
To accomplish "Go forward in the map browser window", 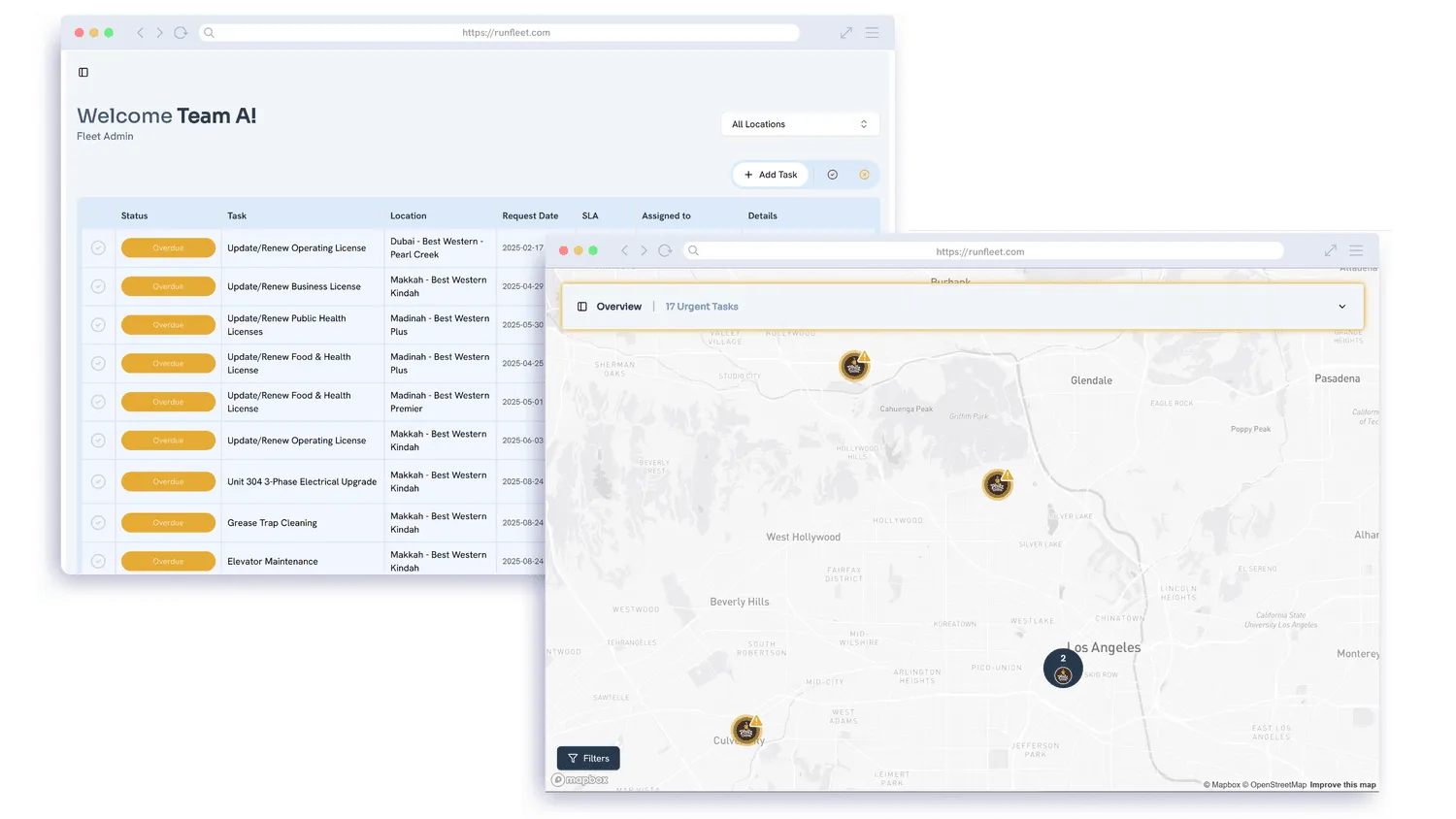I will (644, 251).
